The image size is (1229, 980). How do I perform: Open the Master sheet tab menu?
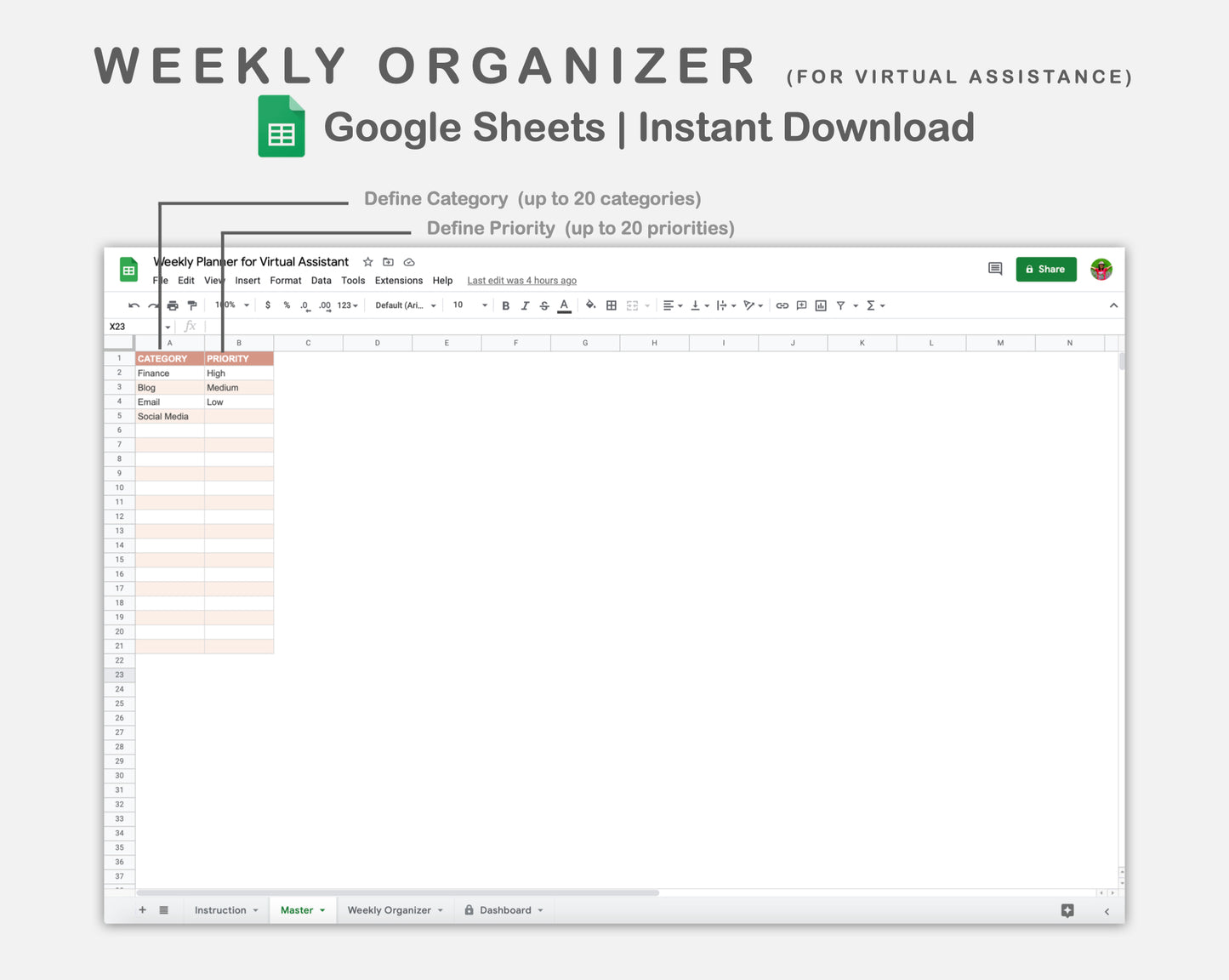point(321,909)
